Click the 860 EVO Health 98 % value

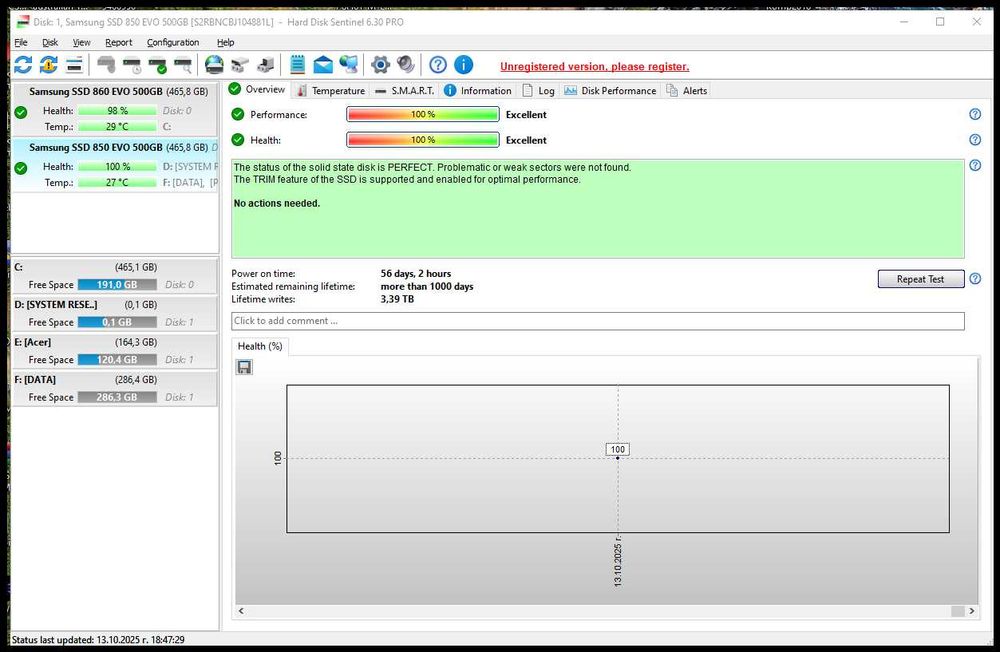[x=117, y=110]
